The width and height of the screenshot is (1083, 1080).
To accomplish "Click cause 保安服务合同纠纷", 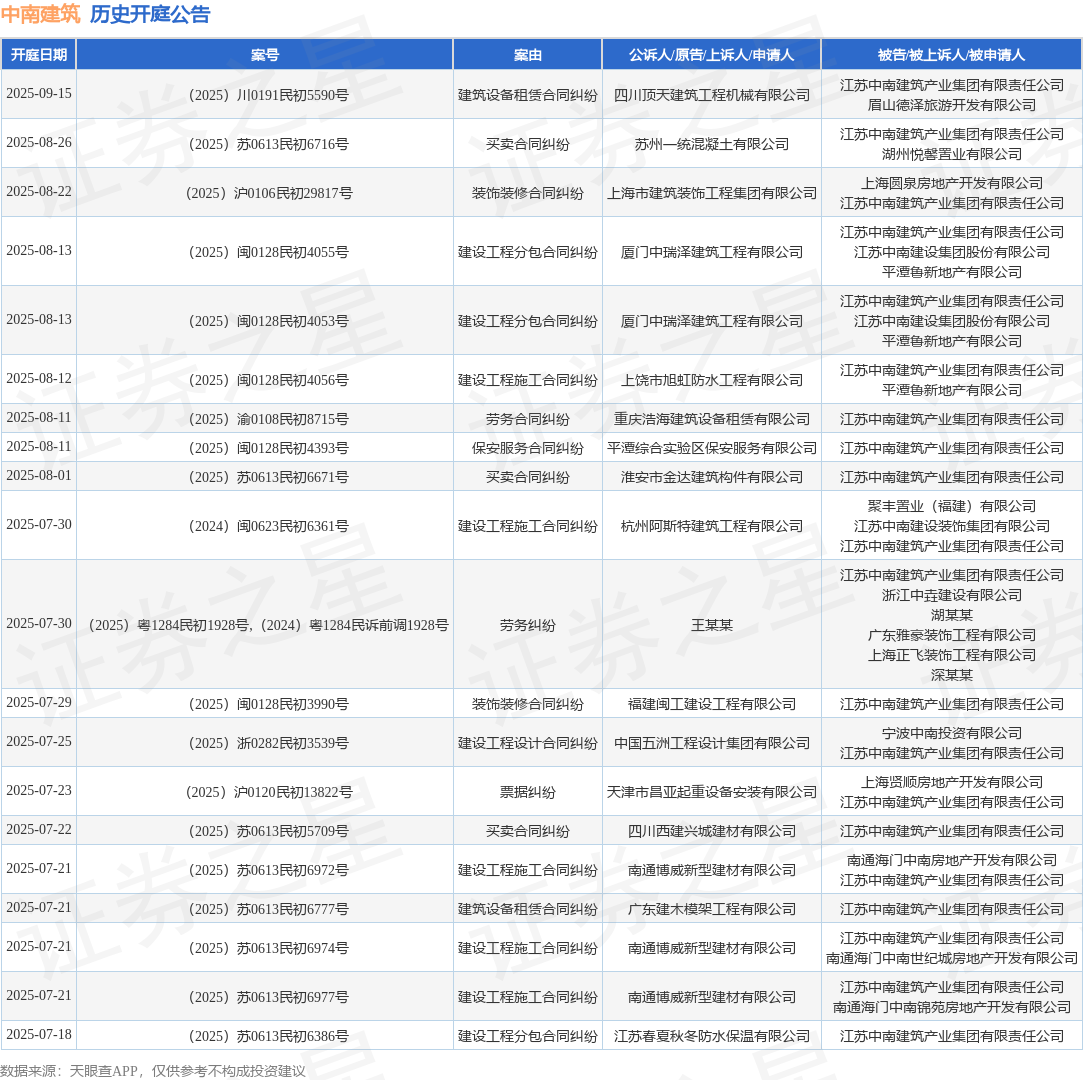I will (528, 448).
